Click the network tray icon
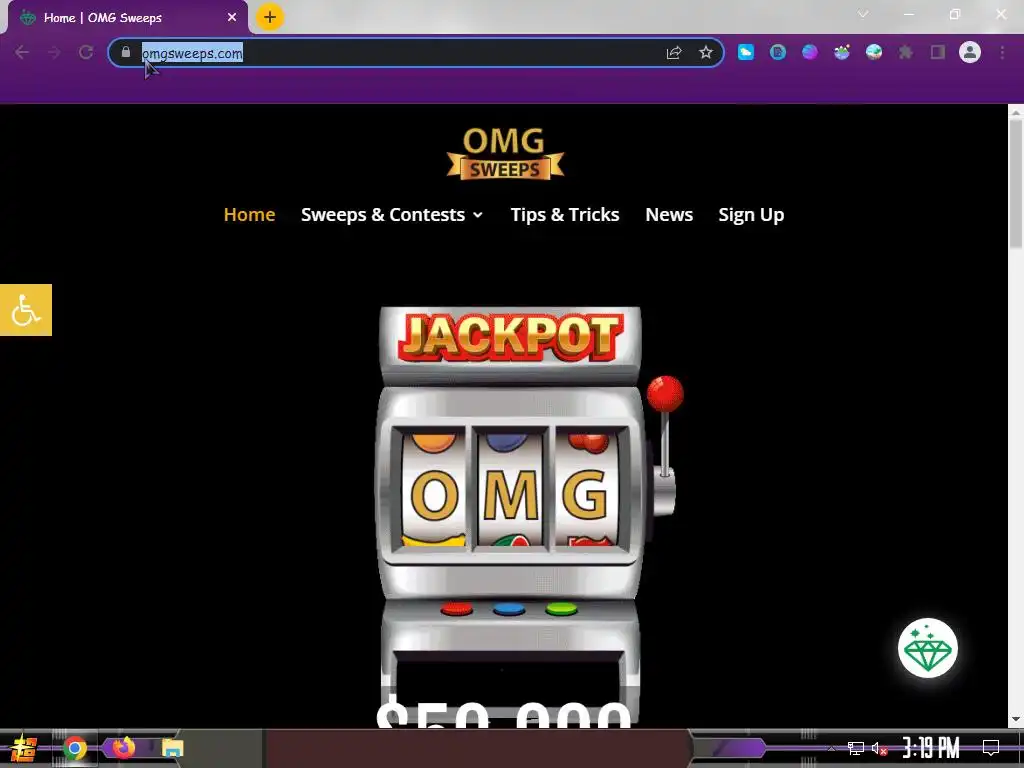The height and width of the screenshot is (768, 1024). coord(855,748)
